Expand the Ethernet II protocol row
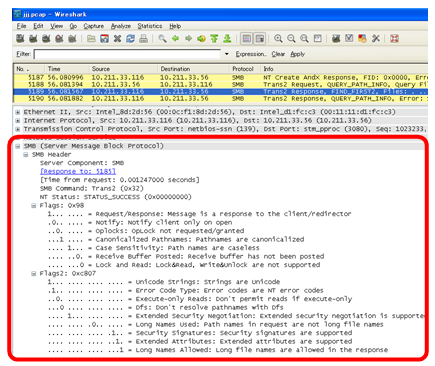Viewport: 435px width, 366px height. (18, 112)
